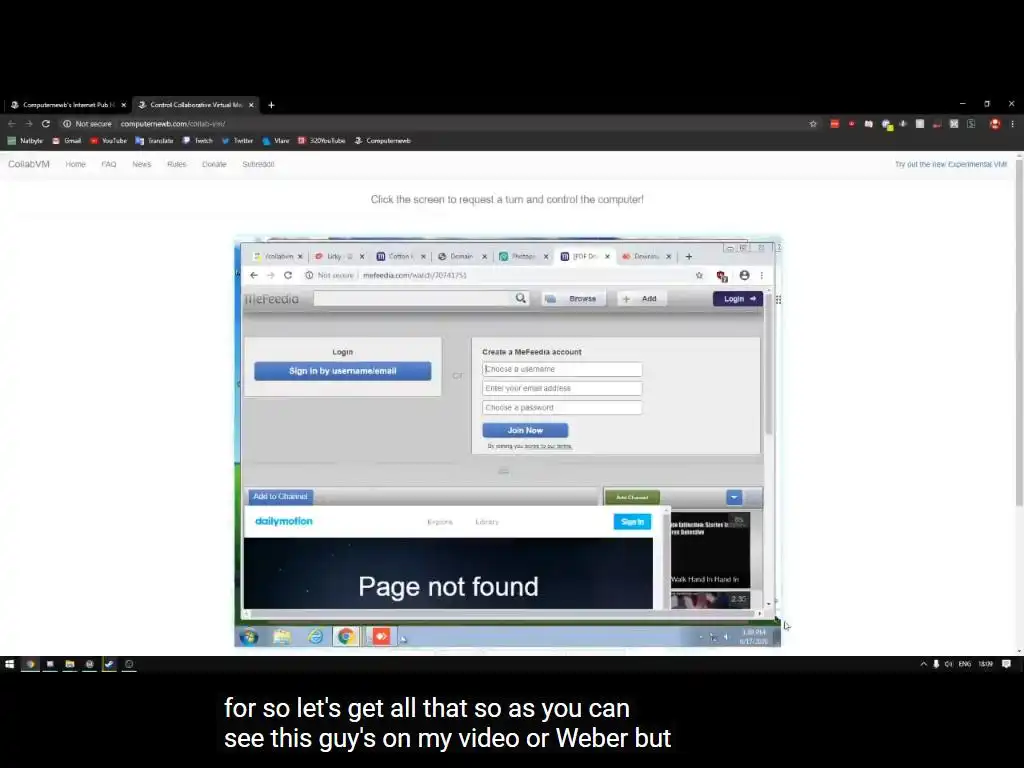This screenshot has height=768, width=1024.
Task: Click the VM Chrome profile account icon
Action: tap(744, 276)
